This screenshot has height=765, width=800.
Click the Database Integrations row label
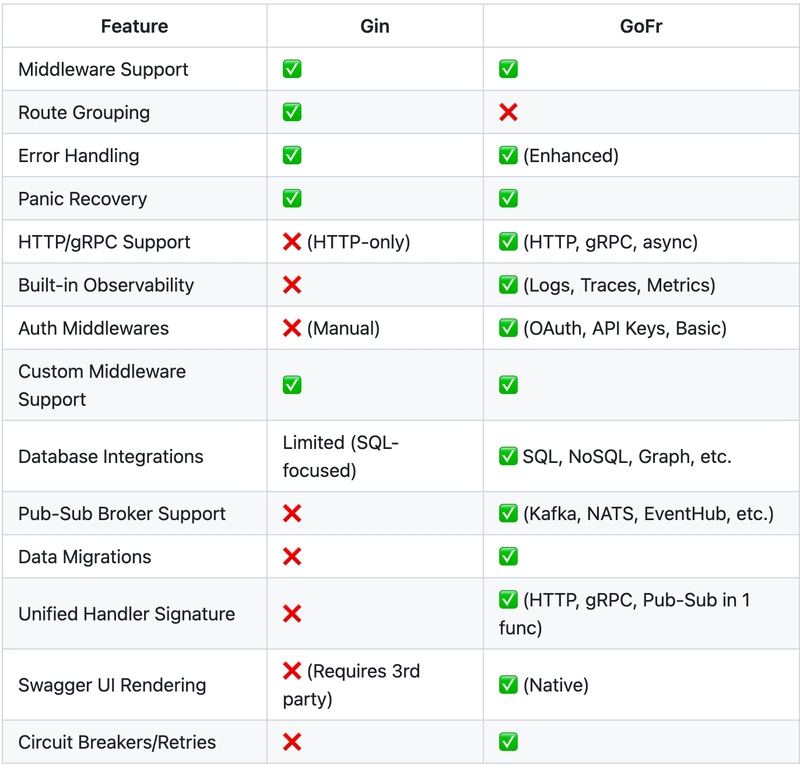(x=111, y=456)
